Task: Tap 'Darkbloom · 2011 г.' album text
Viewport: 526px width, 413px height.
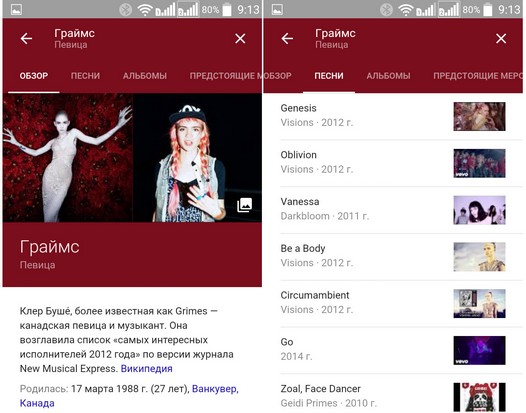Action: point(325,216)
